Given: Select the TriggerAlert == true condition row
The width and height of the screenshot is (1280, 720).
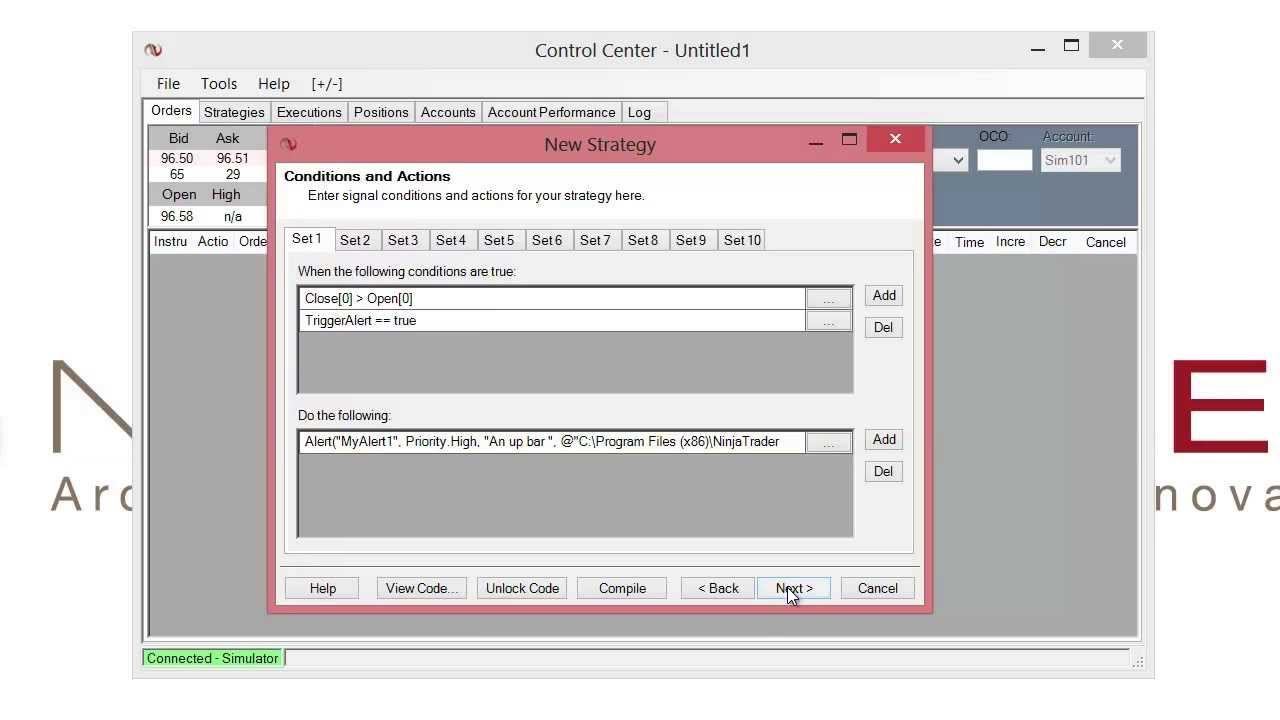Looking at the screenshot, I should 552,320.
